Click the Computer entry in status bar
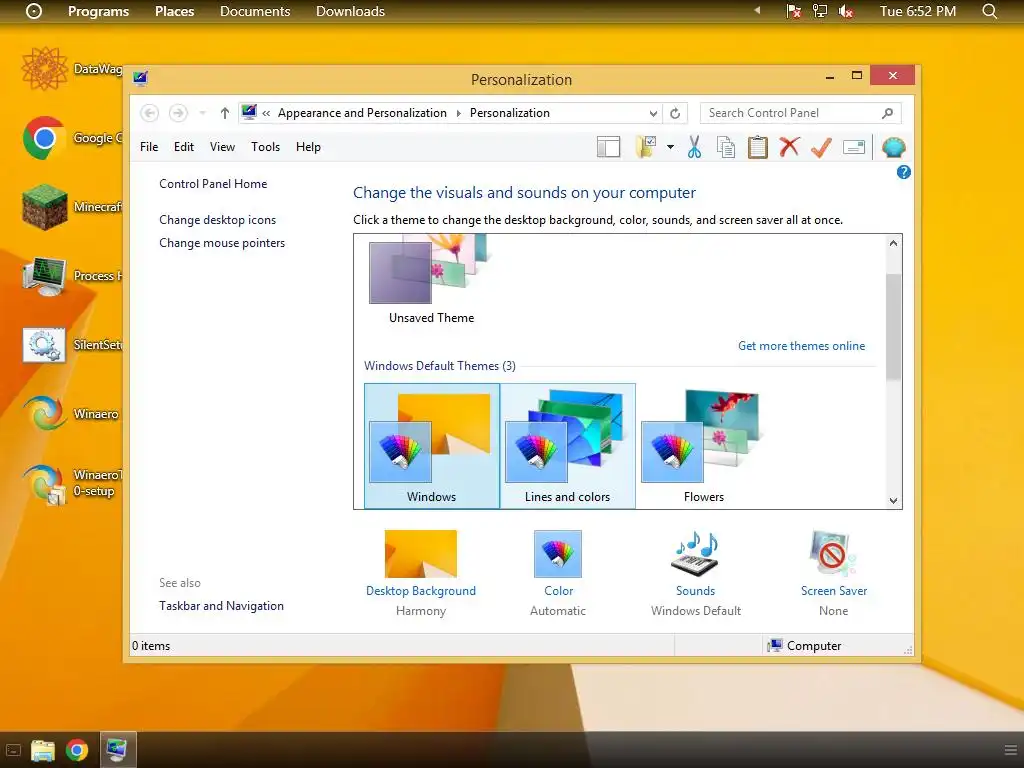Image resolution: width=1024 pixels, height=768 pixels. point(805,645)
